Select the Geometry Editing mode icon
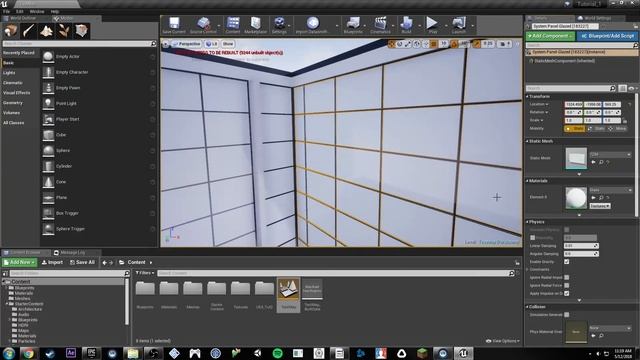 click(81, 31)
